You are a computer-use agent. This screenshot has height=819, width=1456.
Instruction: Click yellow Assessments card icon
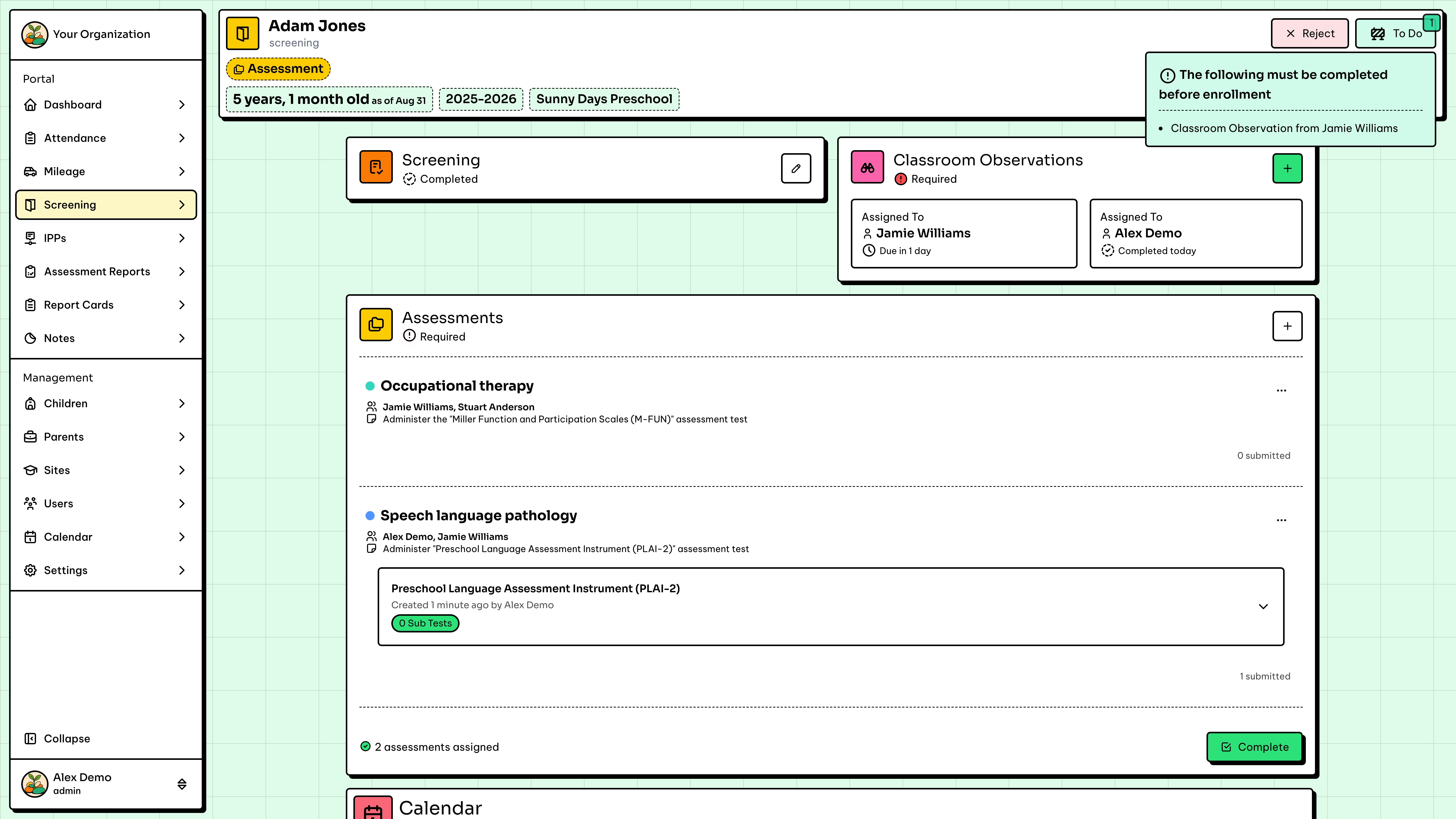pos(376,324)
